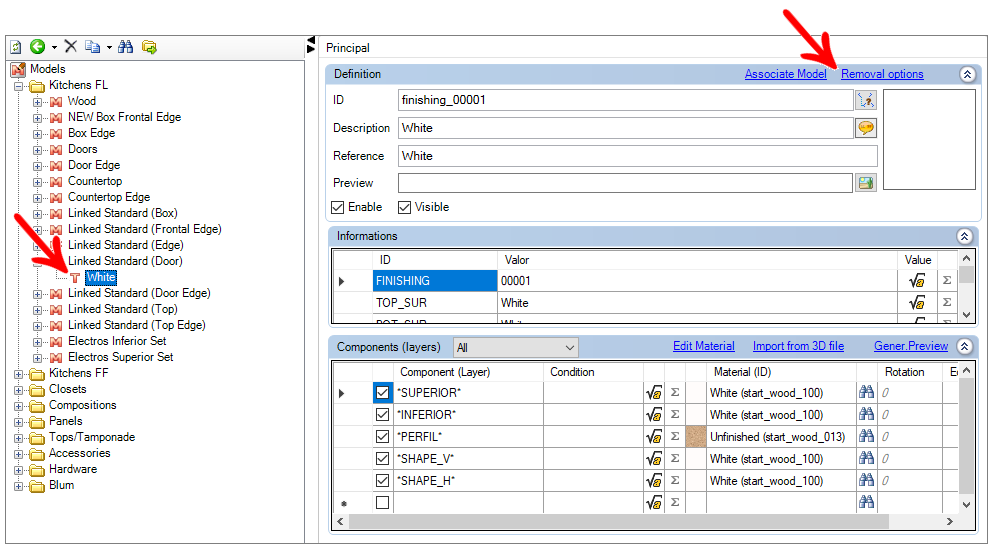Click binoculars icon in *SHAPE_H* material row

point(866,480)
